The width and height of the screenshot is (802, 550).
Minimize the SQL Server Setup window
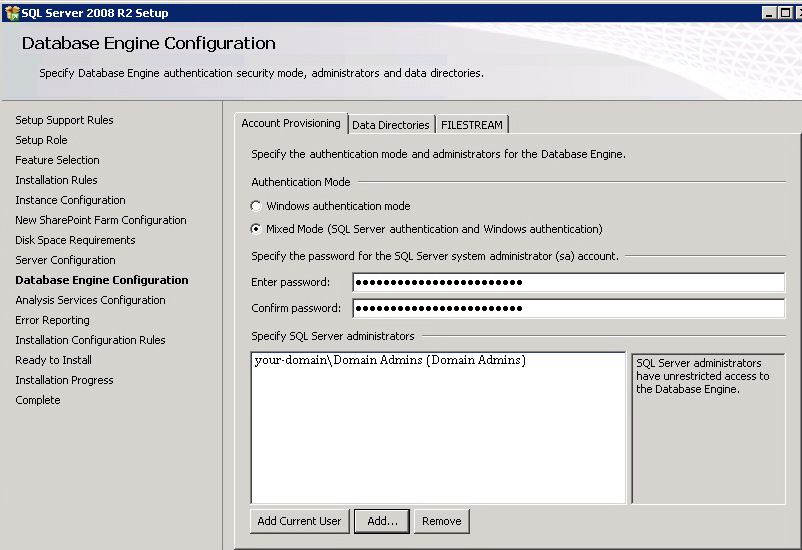[x=768, y=13]
